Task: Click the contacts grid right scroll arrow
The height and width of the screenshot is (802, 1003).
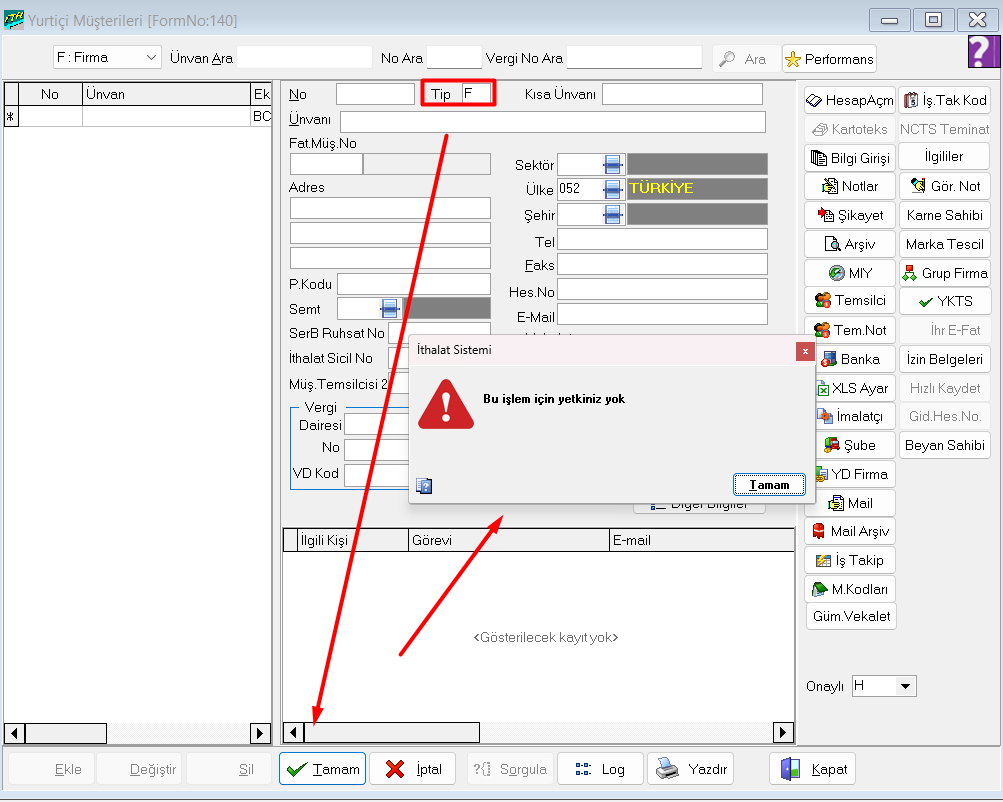Action: 785,733
